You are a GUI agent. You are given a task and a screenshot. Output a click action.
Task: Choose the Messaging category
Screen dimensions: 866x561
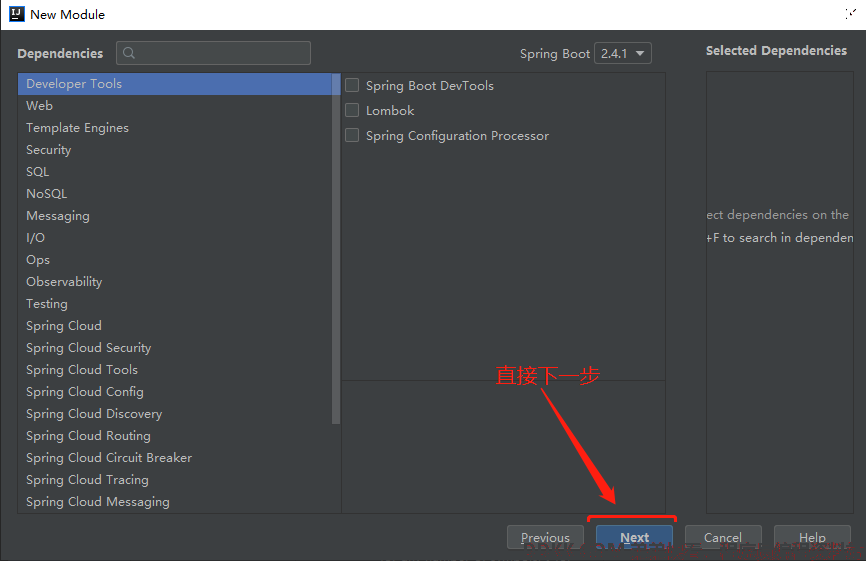coord(175,216)
